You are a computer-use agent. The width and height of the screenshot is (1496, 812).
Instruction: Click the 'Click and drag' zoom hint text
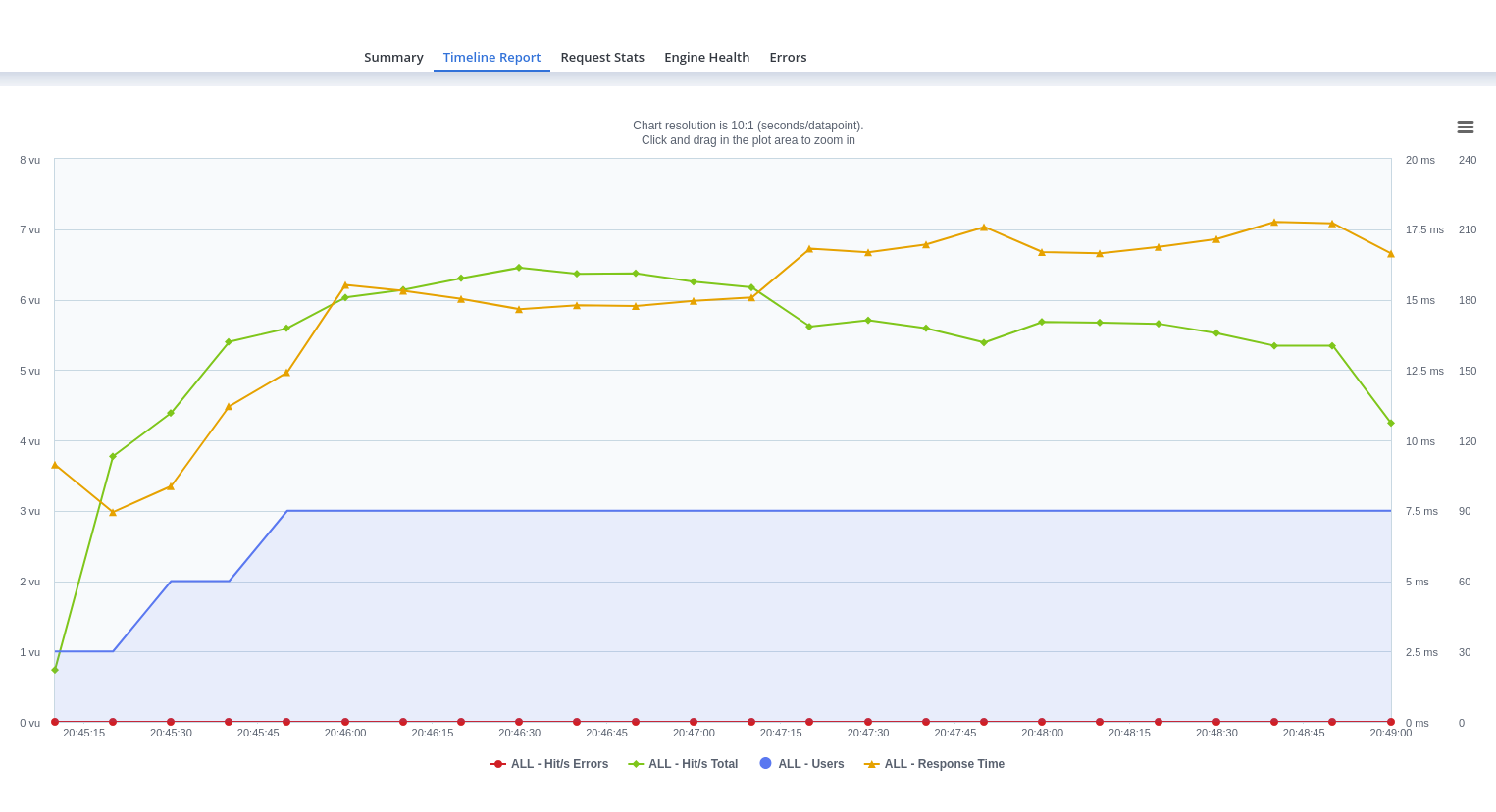point(748,140)
